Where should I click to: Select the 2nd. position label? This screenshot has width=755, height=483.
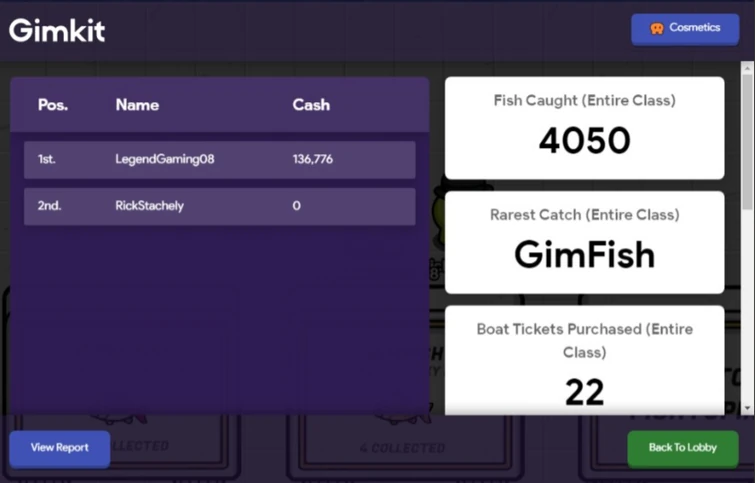coord(49,206)
